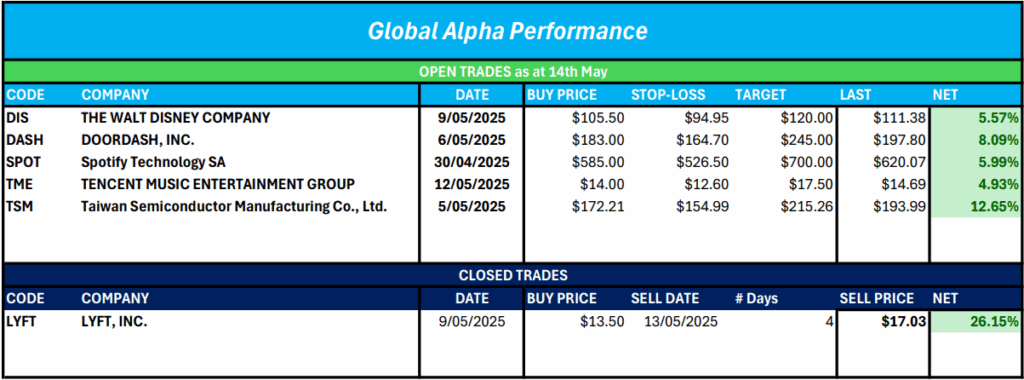Click Tencent Music entry date 12/05/2025
Screen dimensions: 1024x380
point(472,184)
